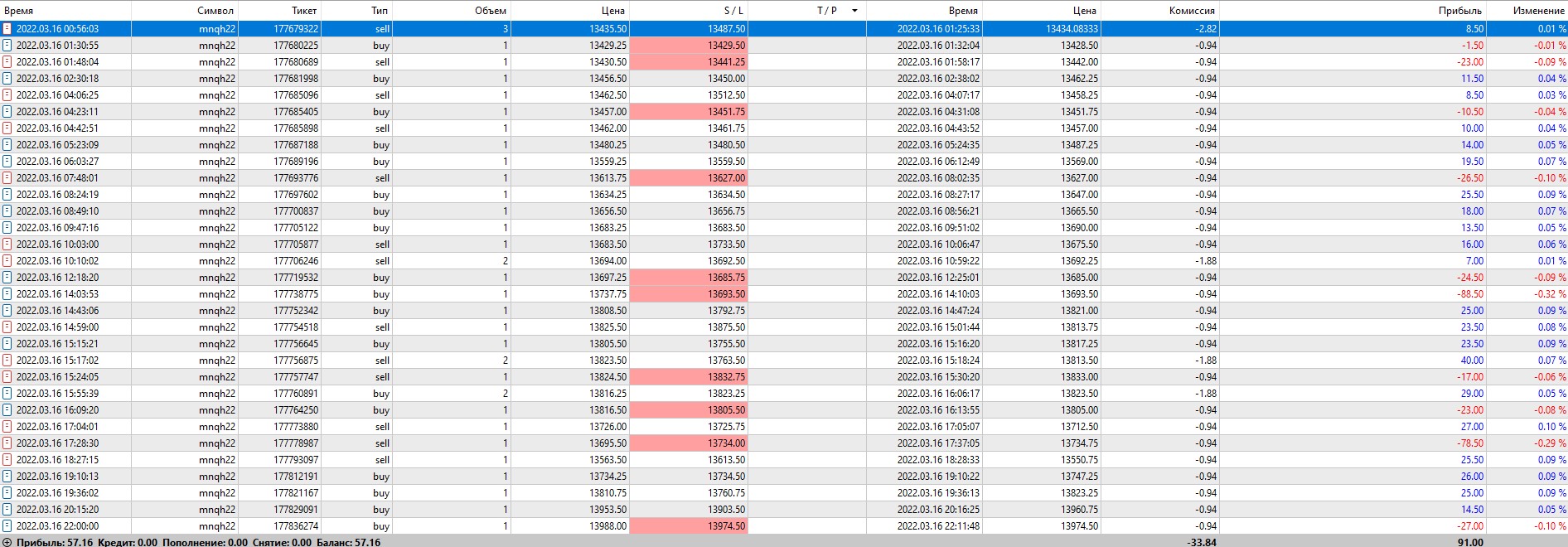Click the highlighted S/L value 13429.50
Image resolution: width=1568 pixels, height=547 pixels.
click(726, 46)
